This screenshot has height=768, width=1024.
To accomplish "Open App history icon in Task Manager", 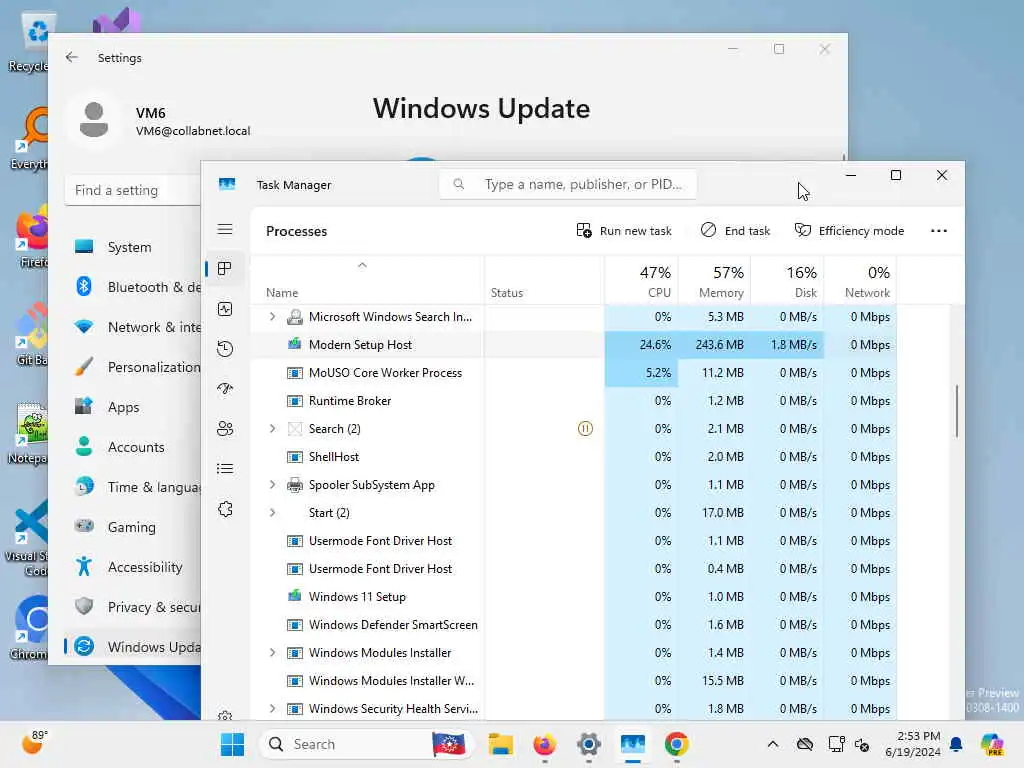I will pos(225,349).
